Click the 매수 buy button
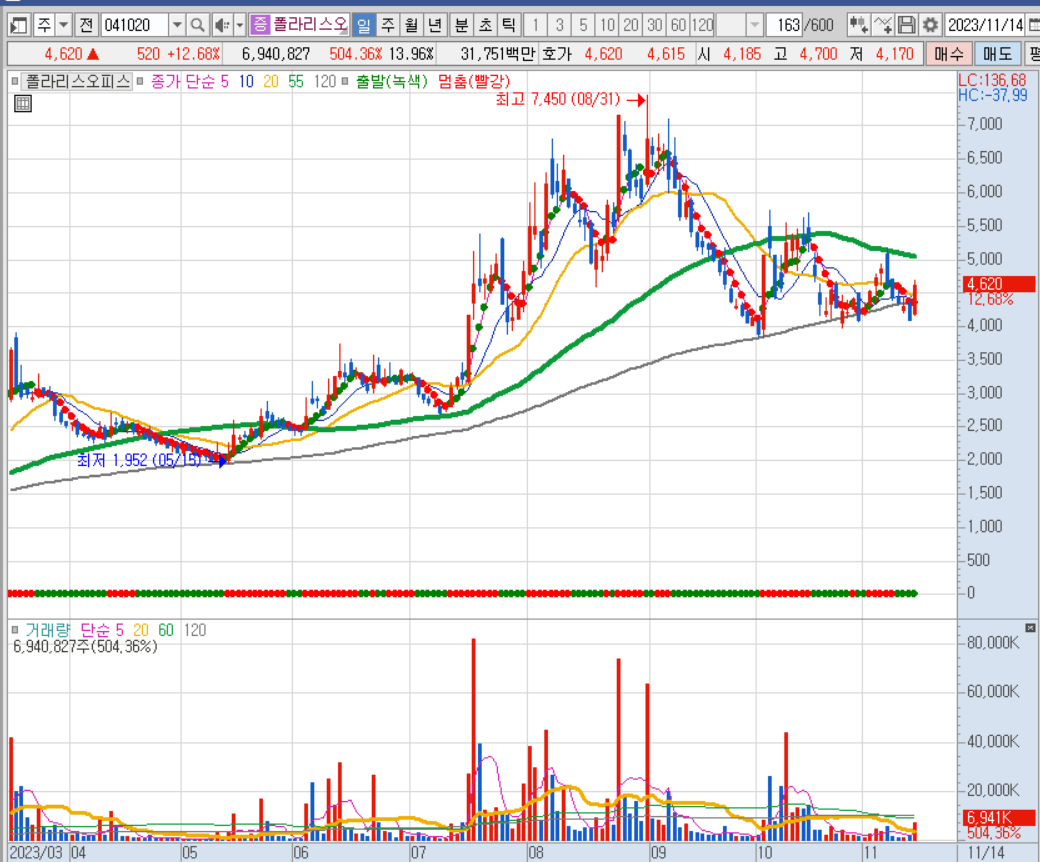1040x862 pixels. (x=948, y=54)
